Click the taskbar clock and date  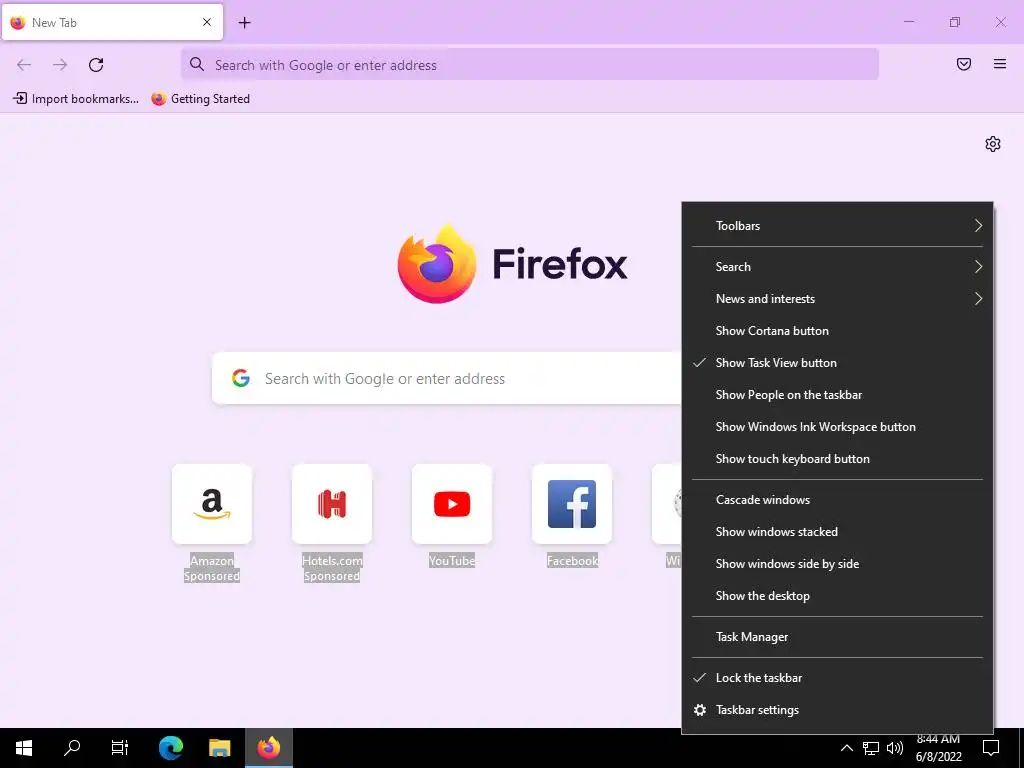click(938, 748)
